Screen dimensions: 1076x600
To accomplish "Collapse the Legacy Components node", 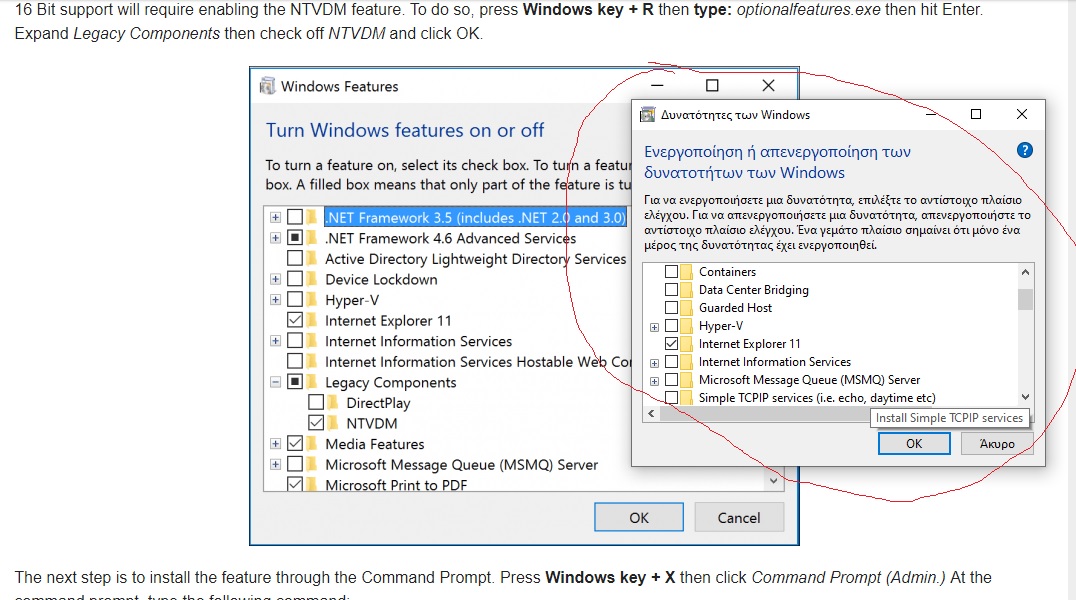I will pos(275,382).
